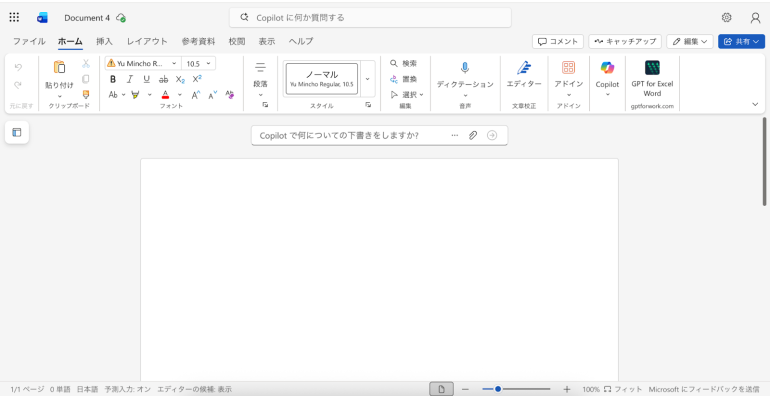This screenshot has height=396, width=770.
Task: Open the app launcher grid icon
Action: [x=14, y=18]
